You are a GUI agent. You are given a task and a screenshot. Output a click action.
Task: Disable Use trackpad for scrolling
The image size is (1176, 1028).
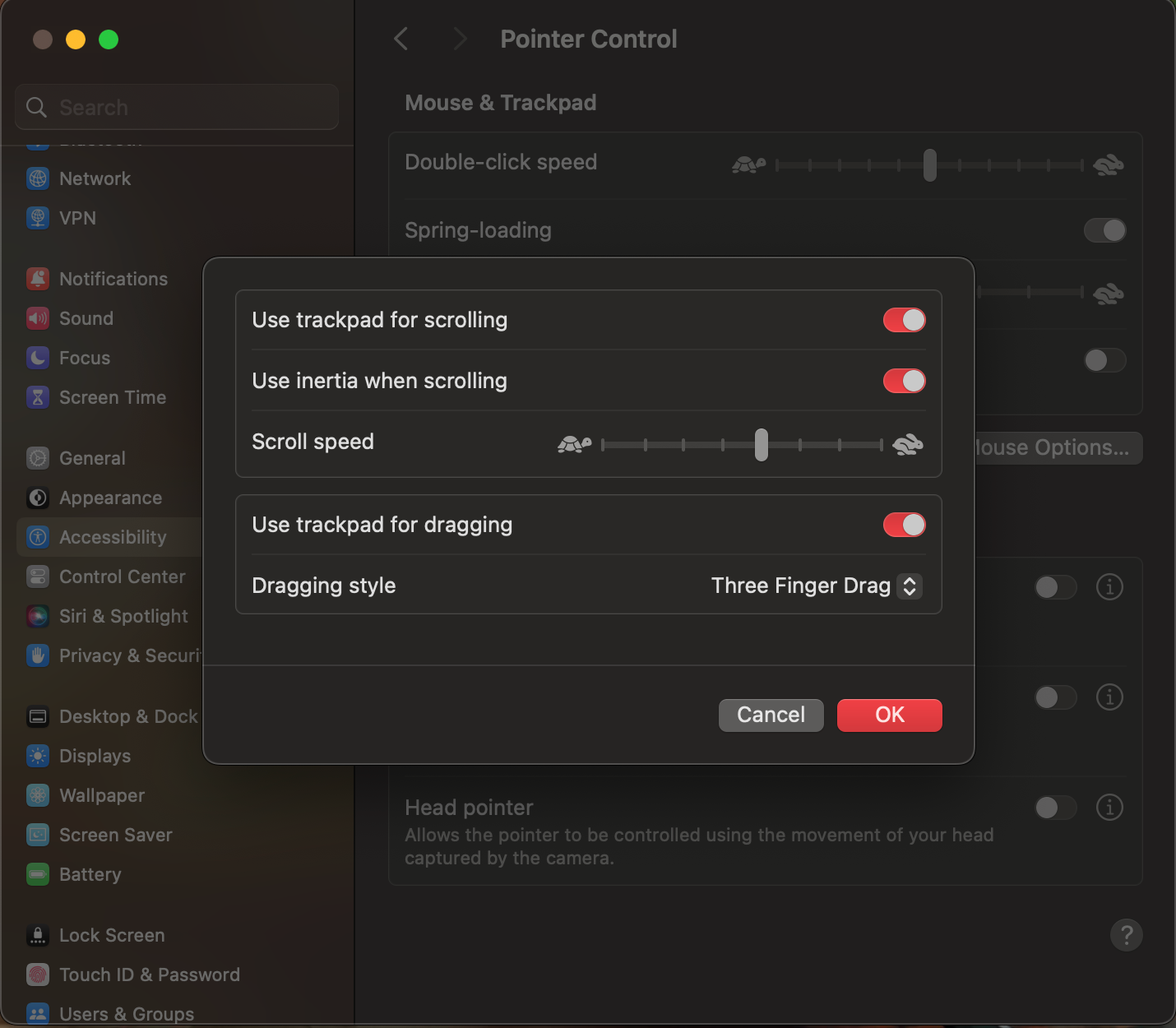[x=904, y=320]
